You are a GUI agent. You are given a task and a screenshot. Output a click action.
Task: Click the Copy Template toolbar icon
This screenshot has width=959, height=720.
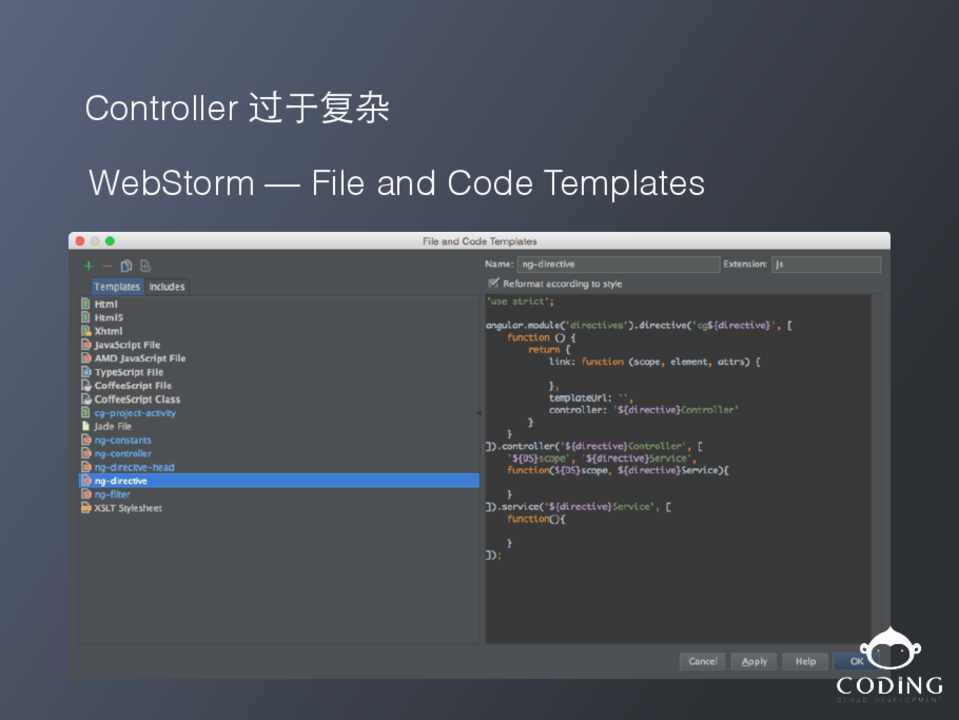[x=126, y=266]
